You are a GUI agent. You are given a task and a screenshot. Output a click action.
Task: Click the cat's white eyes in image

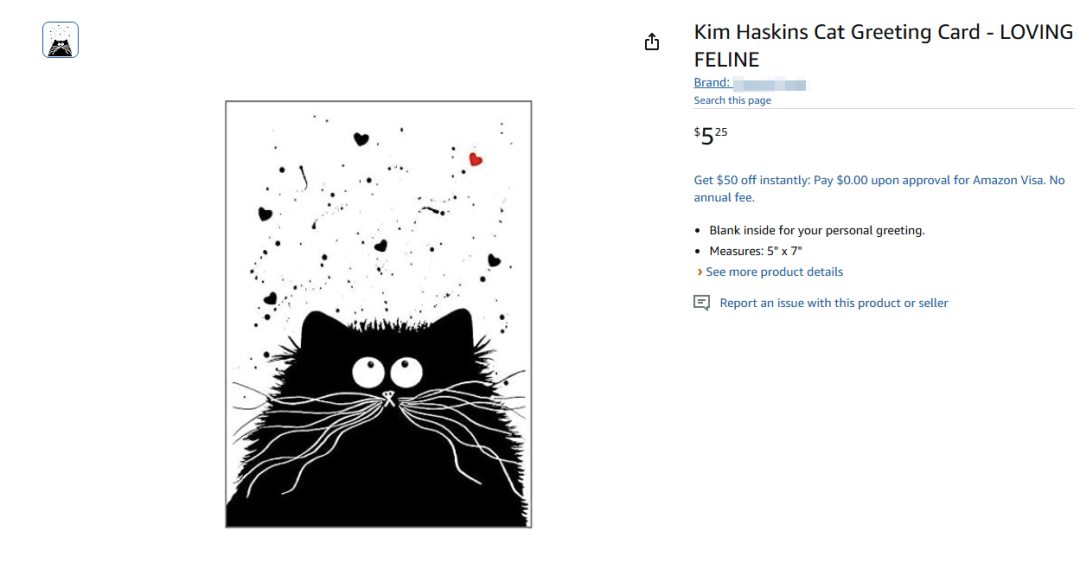(387, 372)
